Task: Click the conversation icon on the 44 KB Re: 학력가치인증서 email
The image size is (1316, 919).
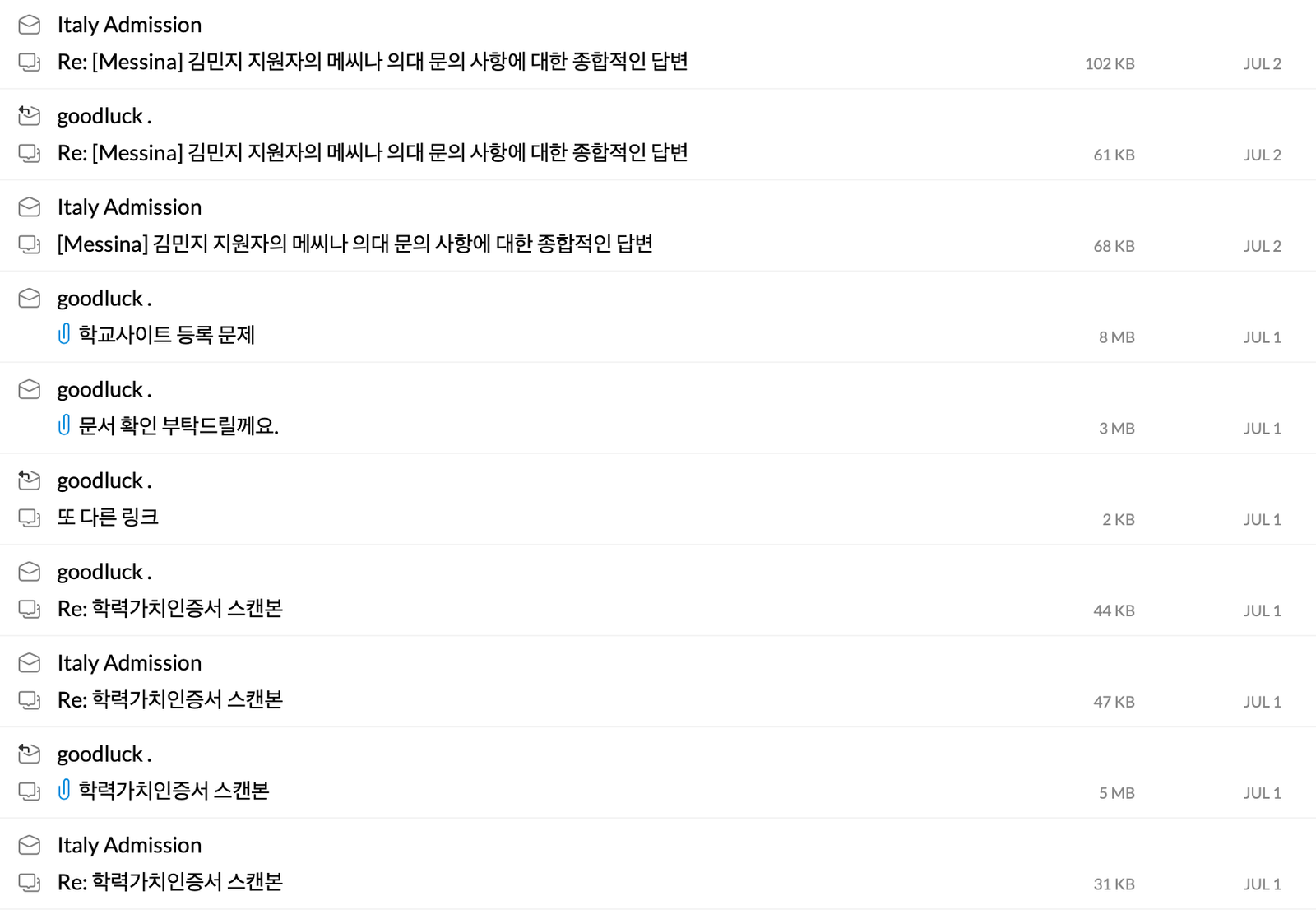Action: (x=30, y=609)
